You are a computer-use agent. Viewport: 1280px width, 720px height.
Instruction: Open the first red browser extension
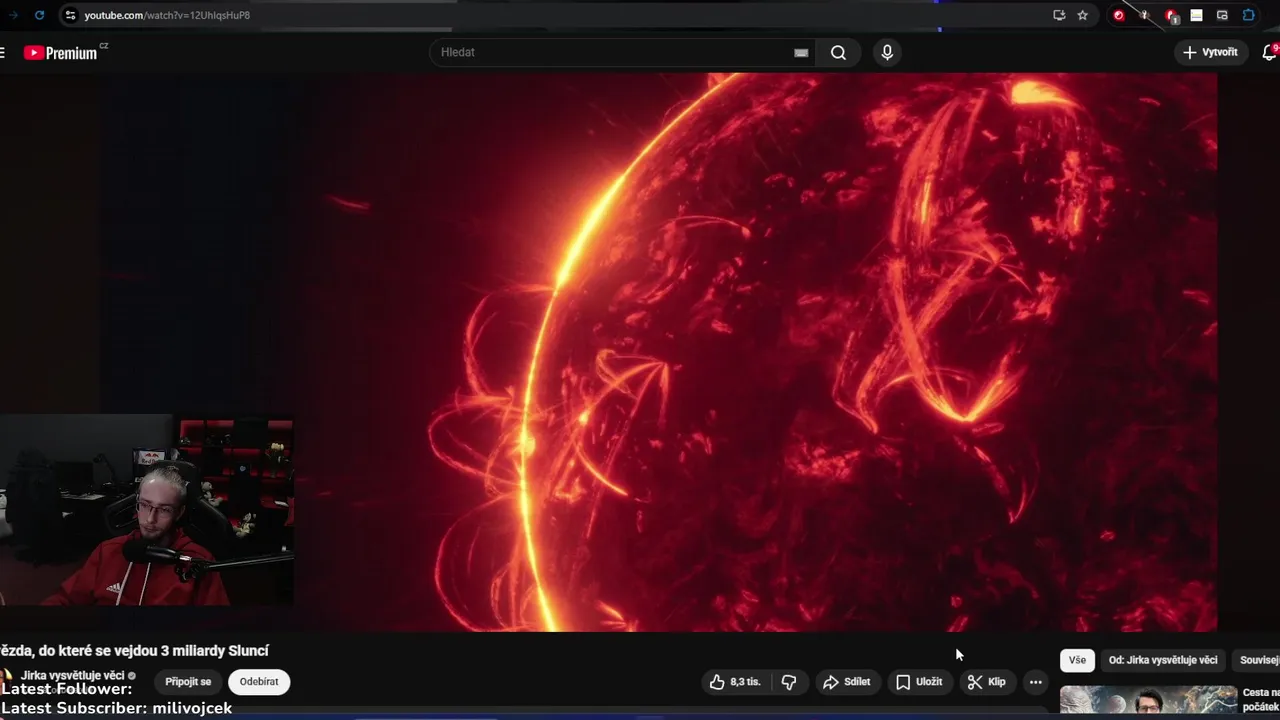(1118, 15)
